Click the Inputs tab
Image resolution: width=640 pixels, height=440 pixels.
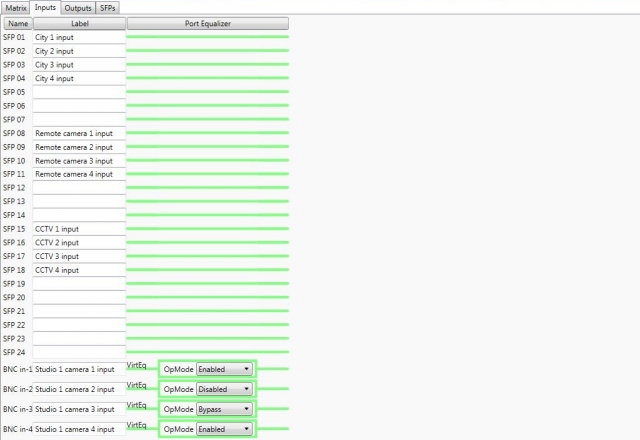pyautogui.click(x=46, y=7)
